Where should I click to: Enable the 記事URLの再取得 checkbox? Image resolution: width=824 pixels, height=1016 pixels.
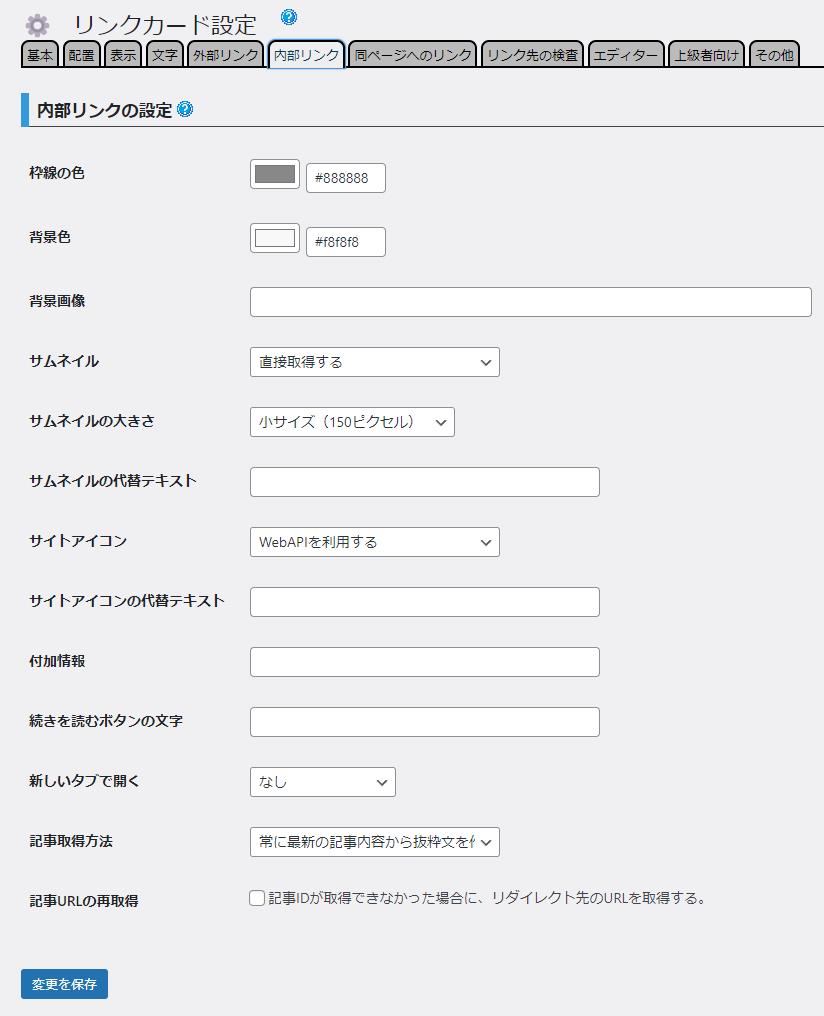[257, 898]
